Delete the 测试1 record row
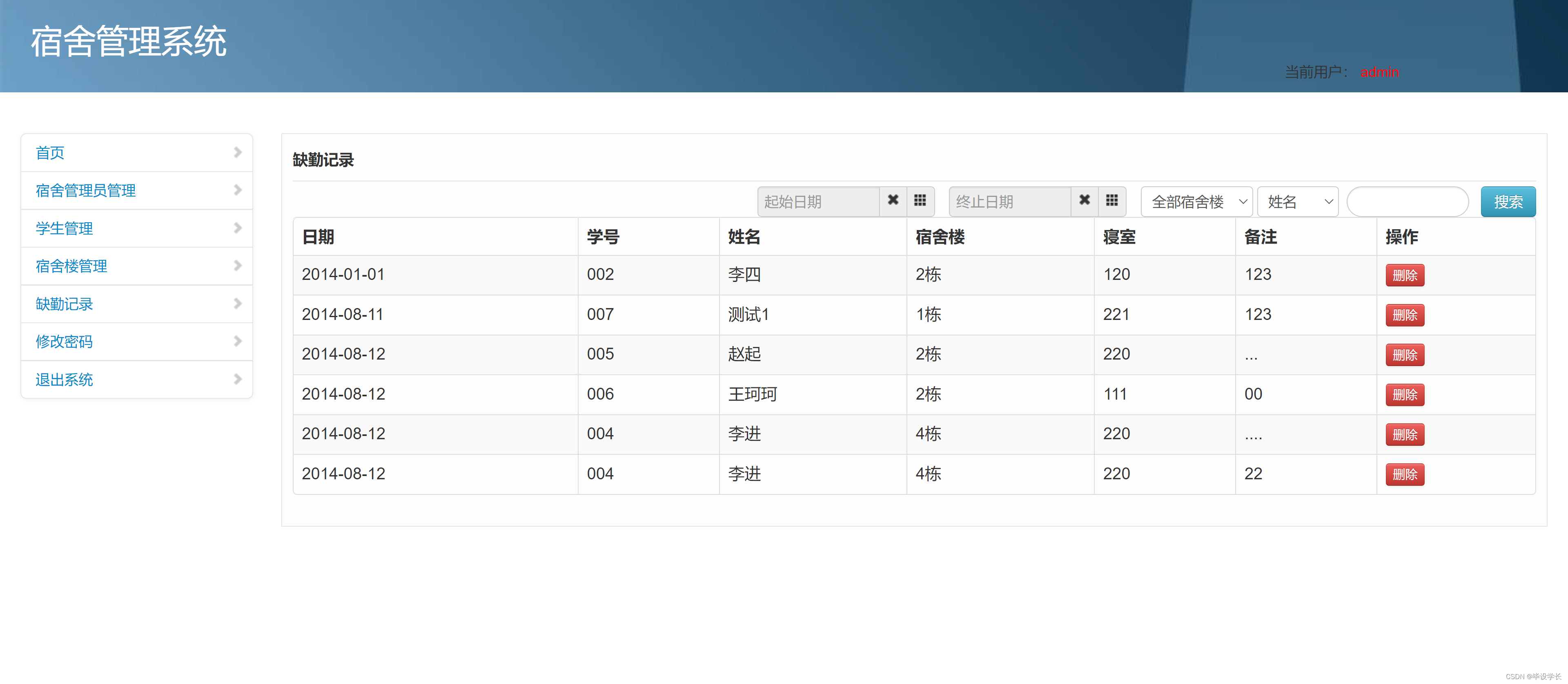The image size is (1568, 684). pyautogui.click(x=1404, y=315)
